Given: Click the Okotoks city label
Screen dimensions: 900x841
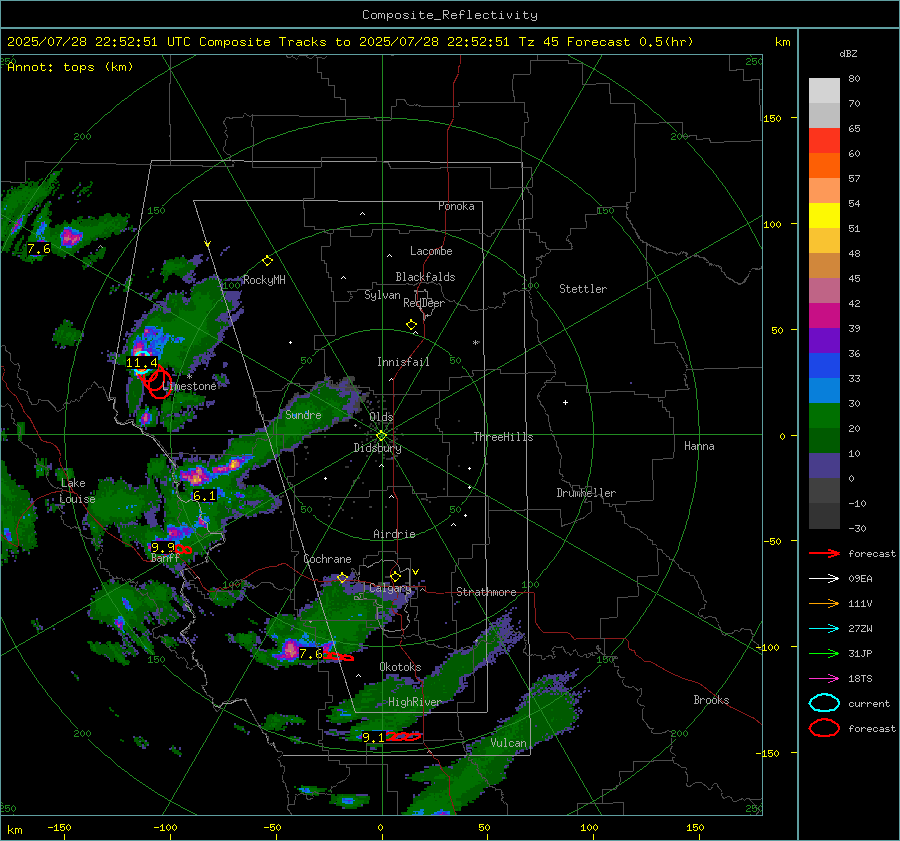Looking at the screenshot, I should (400, 667).
